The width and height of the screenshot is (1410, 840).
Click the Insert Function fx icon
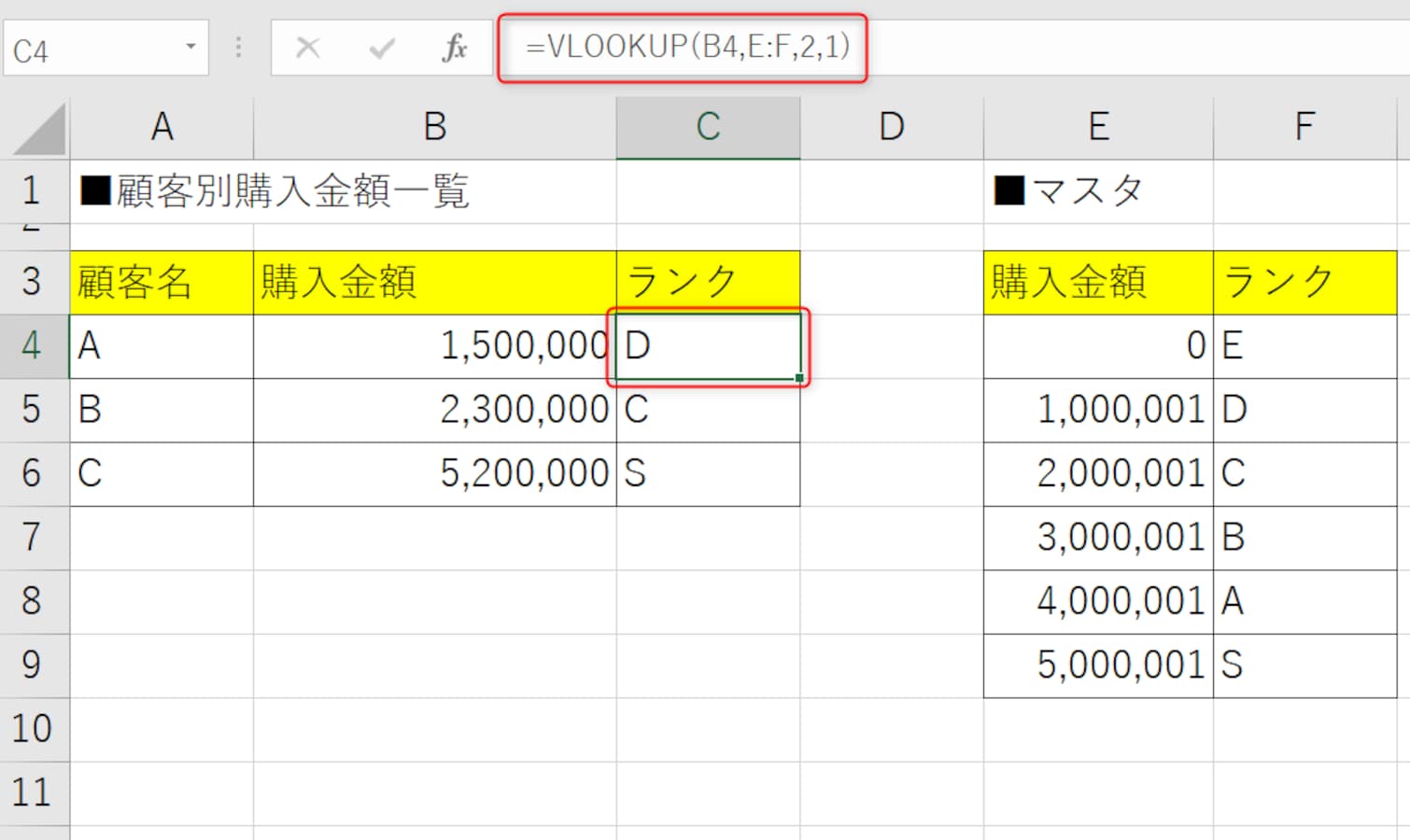455,47
